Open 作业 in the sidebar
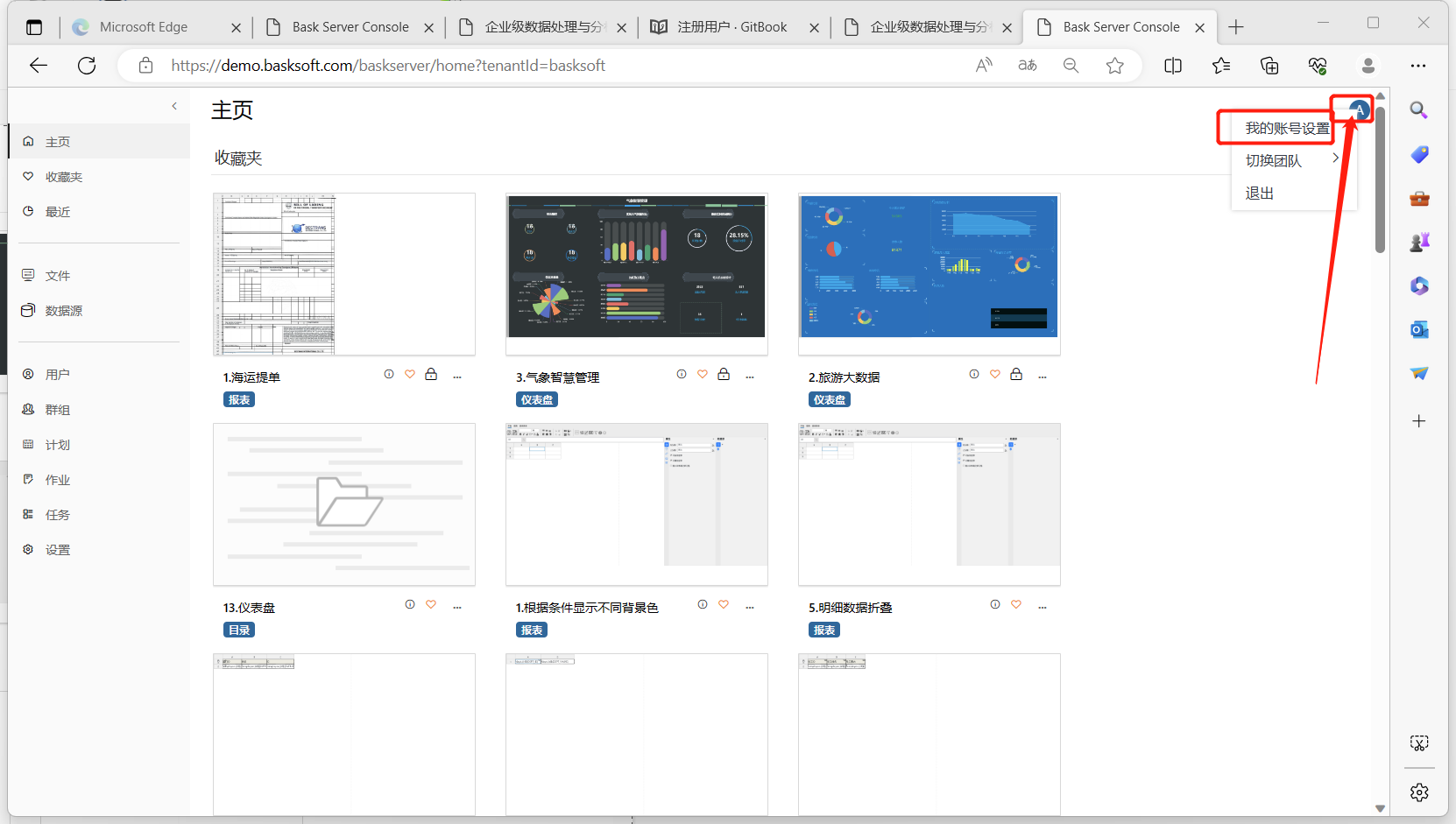Screen dimensions: 1456x824 [99, 479]
